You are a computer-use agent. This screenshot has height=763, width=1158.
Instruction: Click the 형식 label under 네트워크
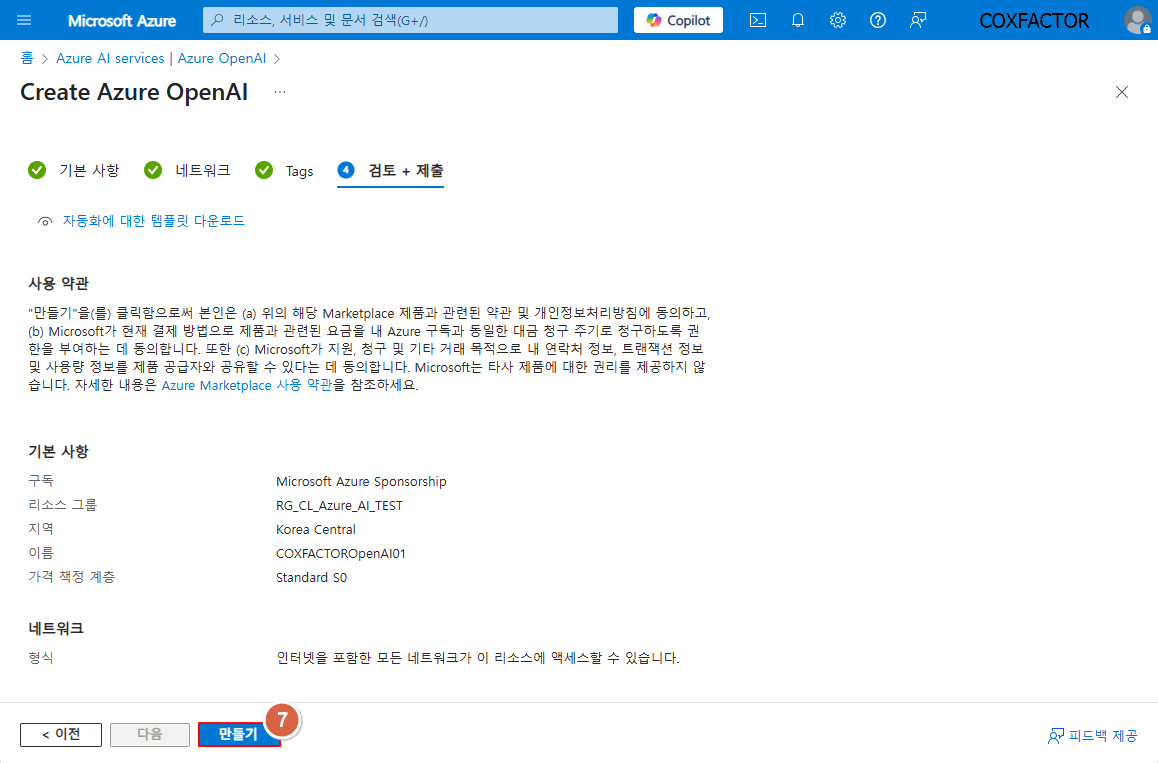[x=41, y=657]
